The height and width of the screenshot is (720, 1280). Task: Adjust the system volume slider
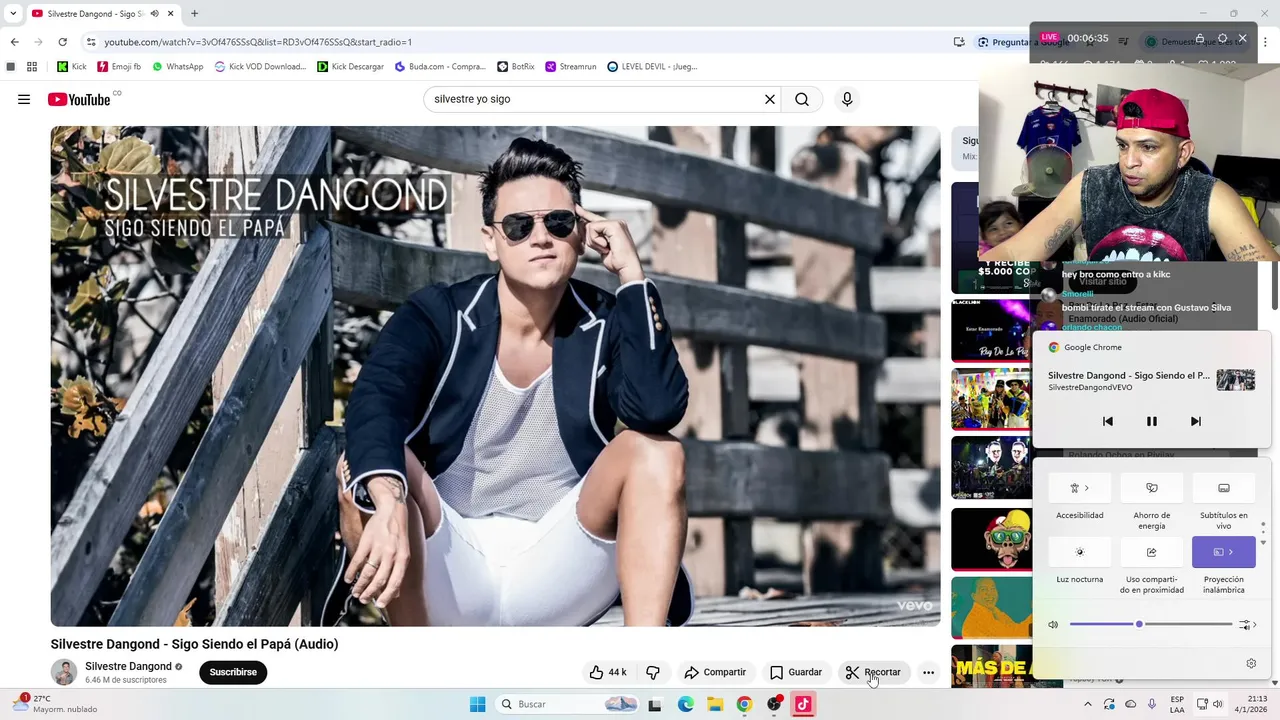click(1151, 624)
